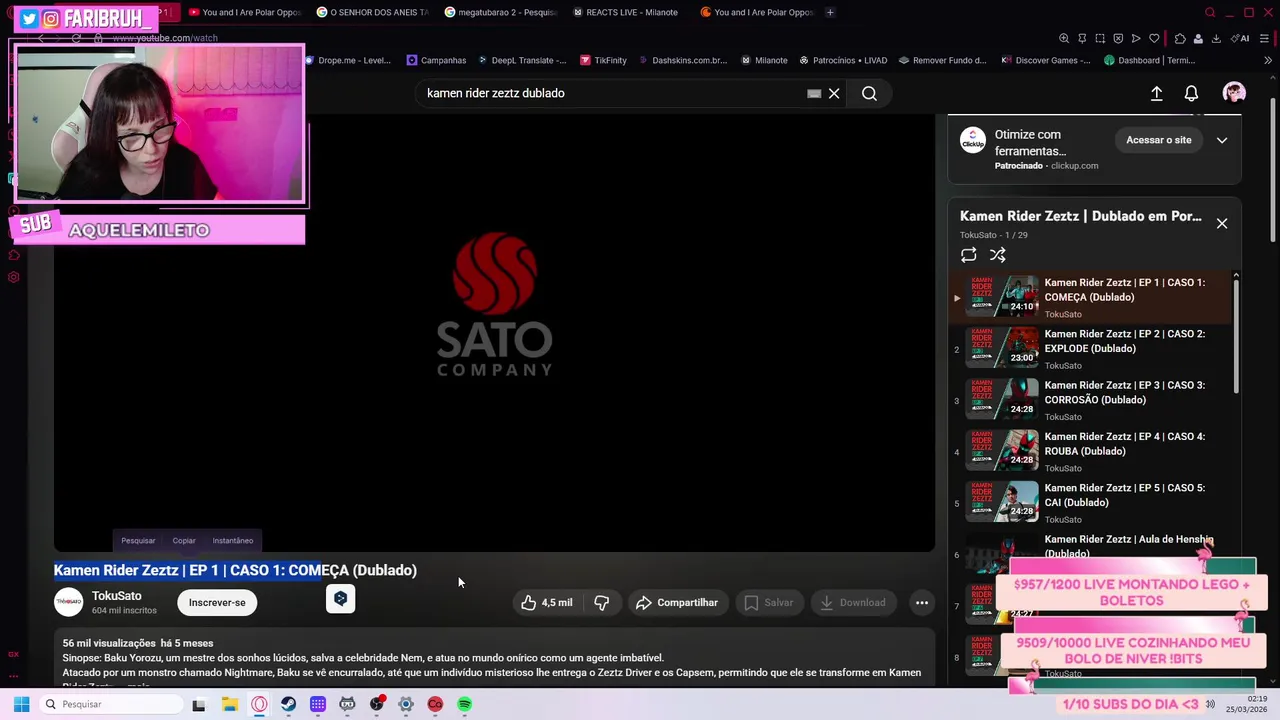Open the browser easy setup menu icon

click(x=1266, y=38)
